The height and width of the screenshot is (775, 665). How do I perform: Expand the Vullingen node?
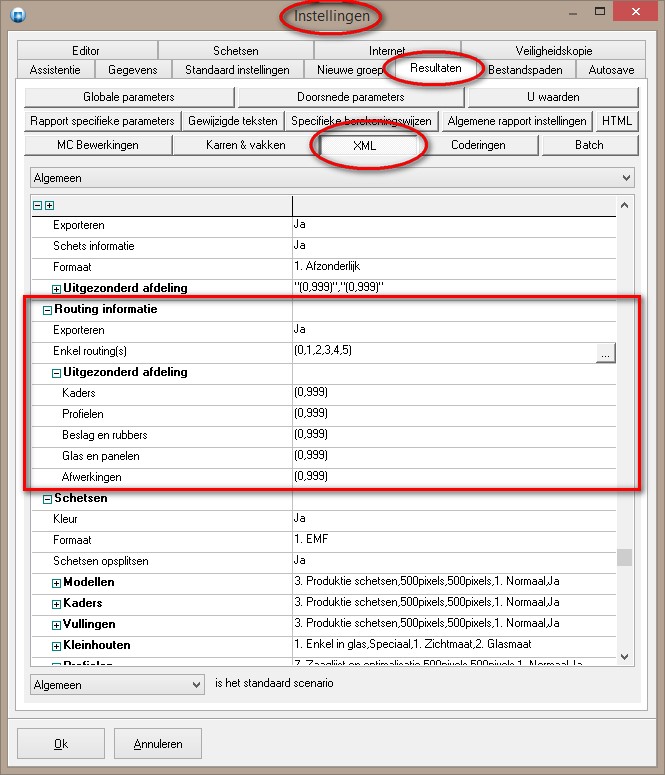click(x=56, y=625)
